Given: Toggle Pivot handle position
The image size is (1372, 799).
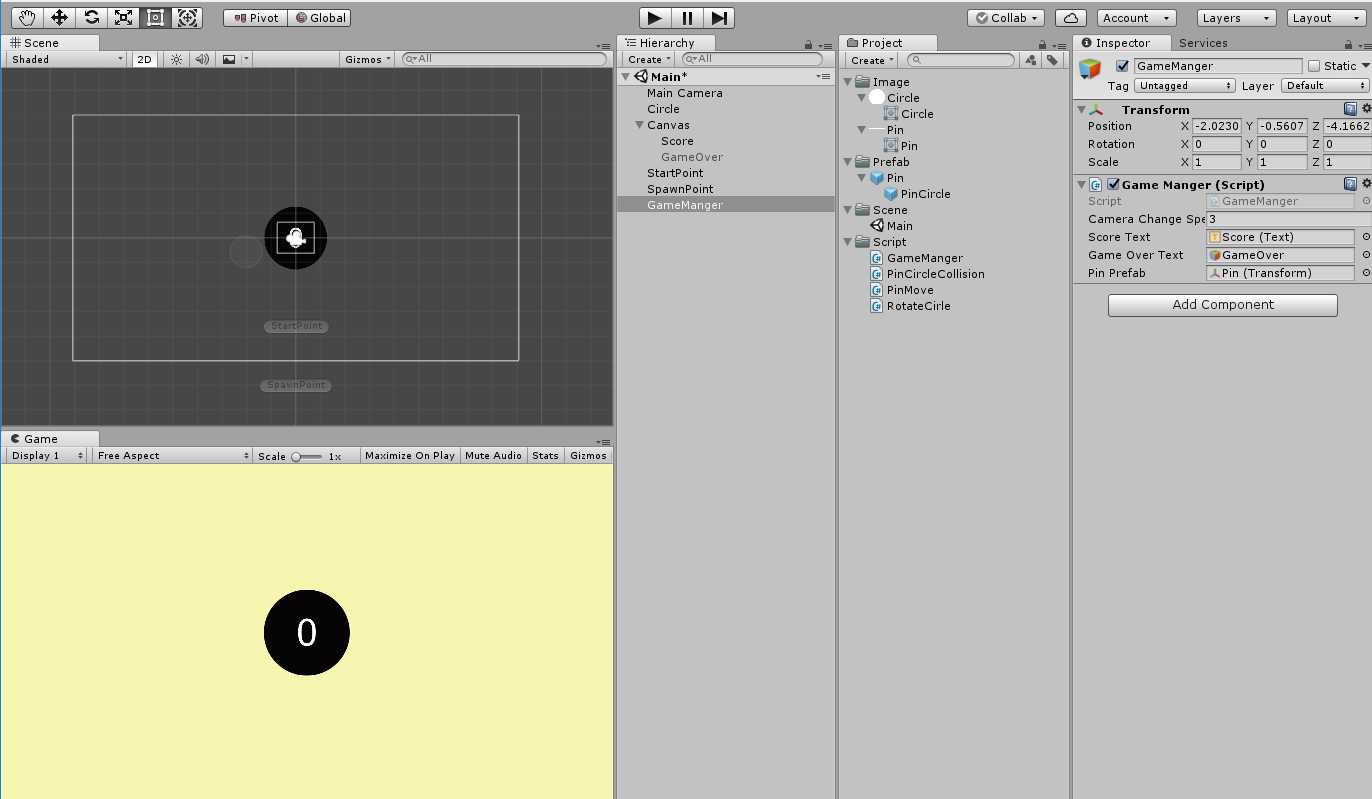Looking at the screenshot, I should pos(256,18).
